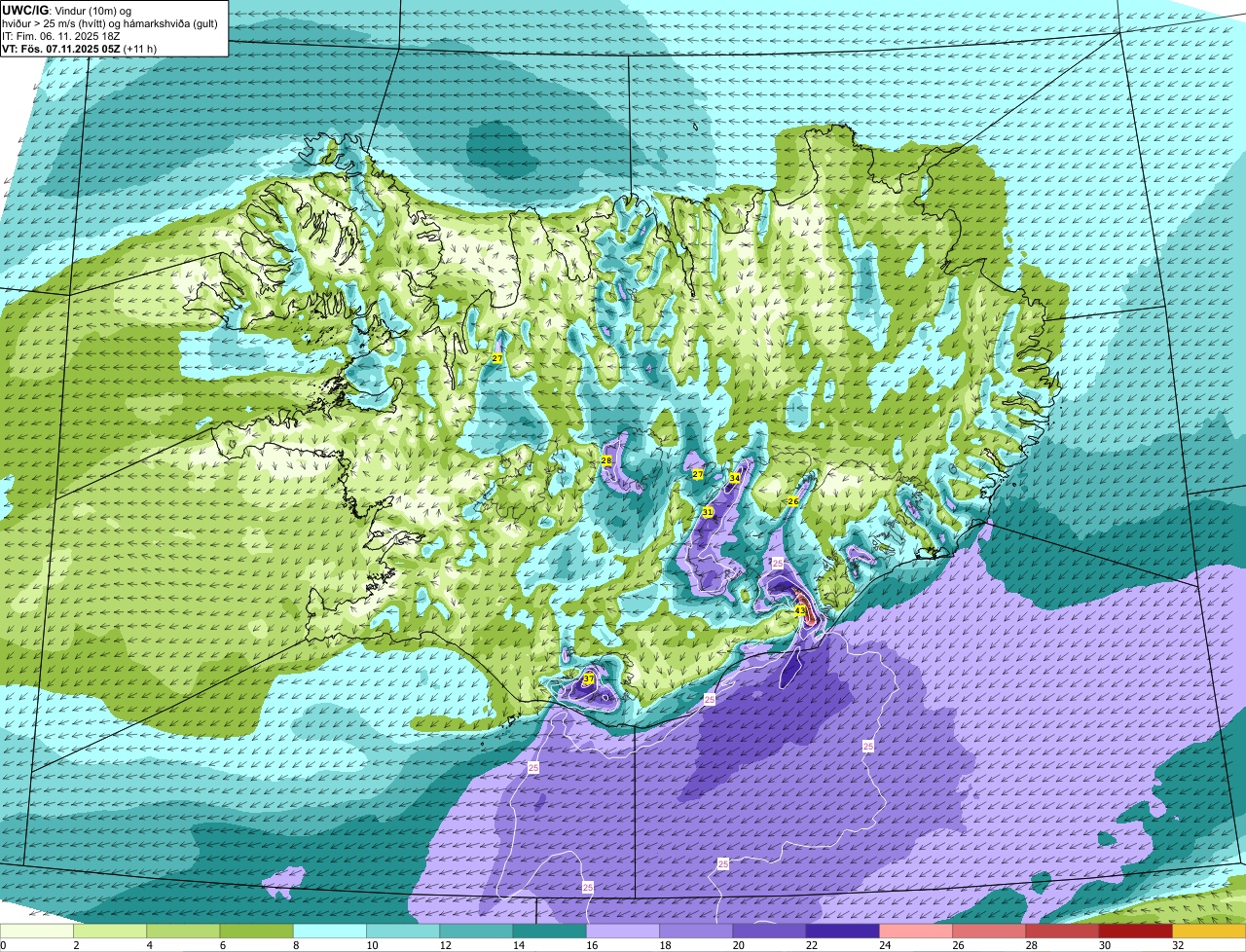The width and height of the screenshot is (1246, 952).
Task: Click the yellow gust label 26 on the map
Action: click(792, 501)
